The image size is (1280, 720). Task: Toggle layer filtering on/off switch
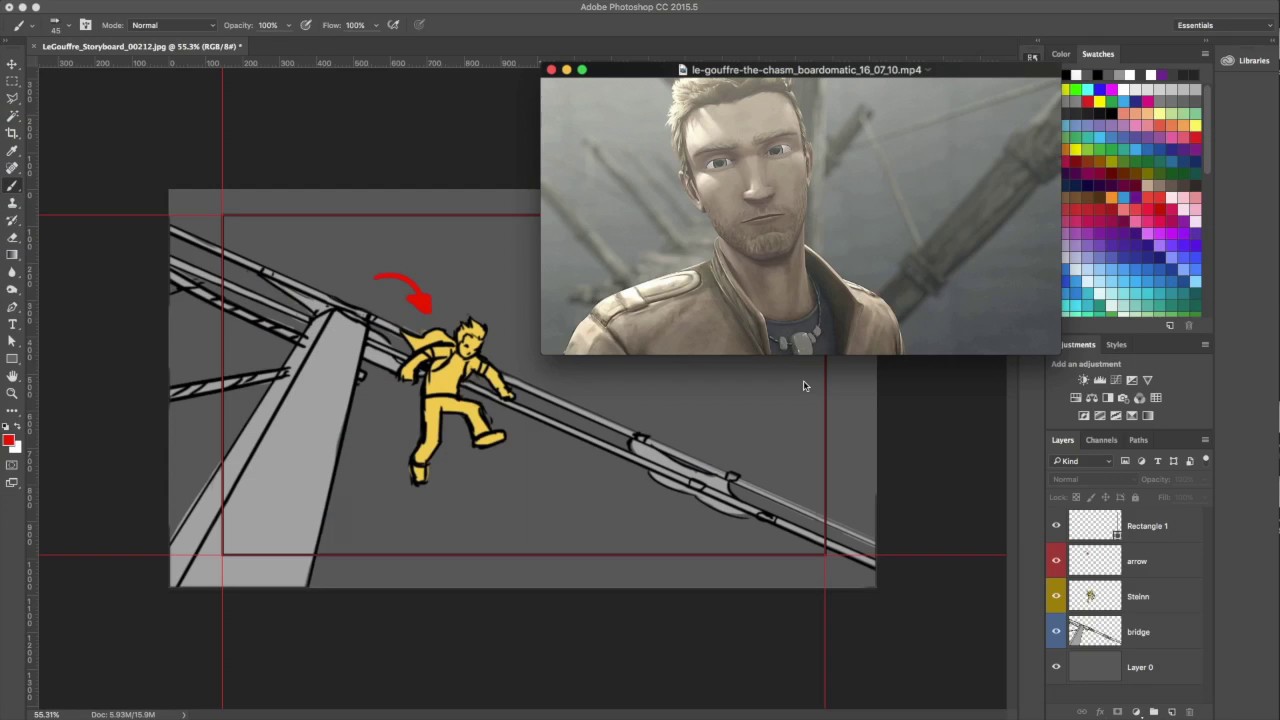click(x=1206, y=460)
